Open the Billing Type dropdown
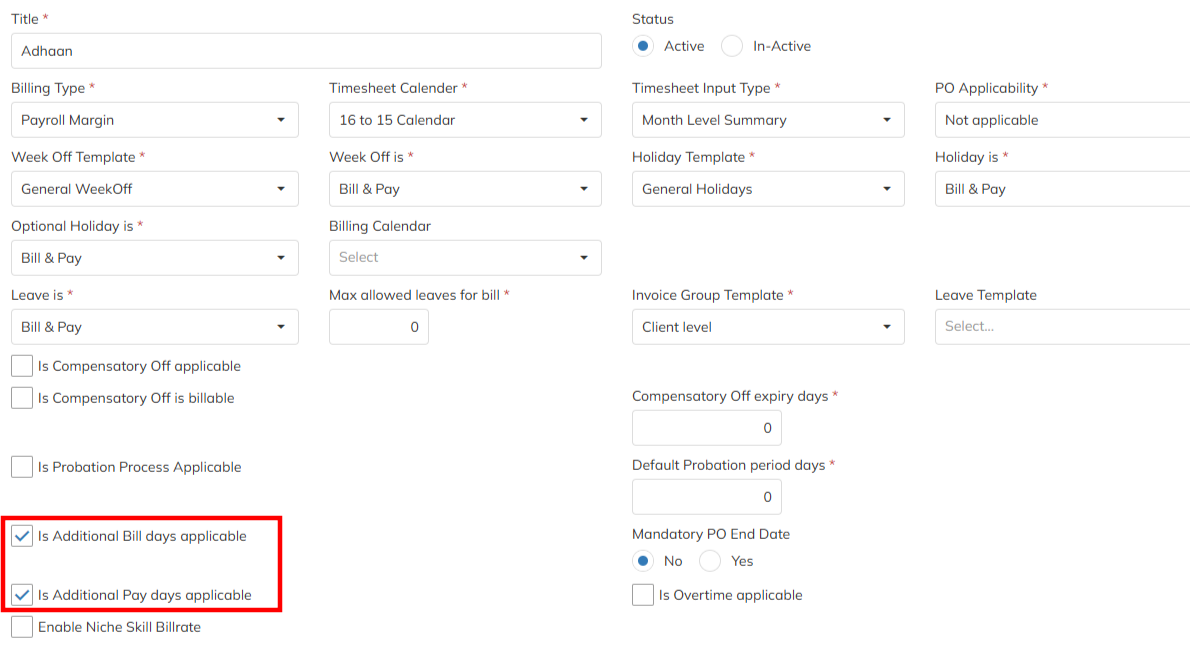 pyautogui.click(x=154, y=120)
